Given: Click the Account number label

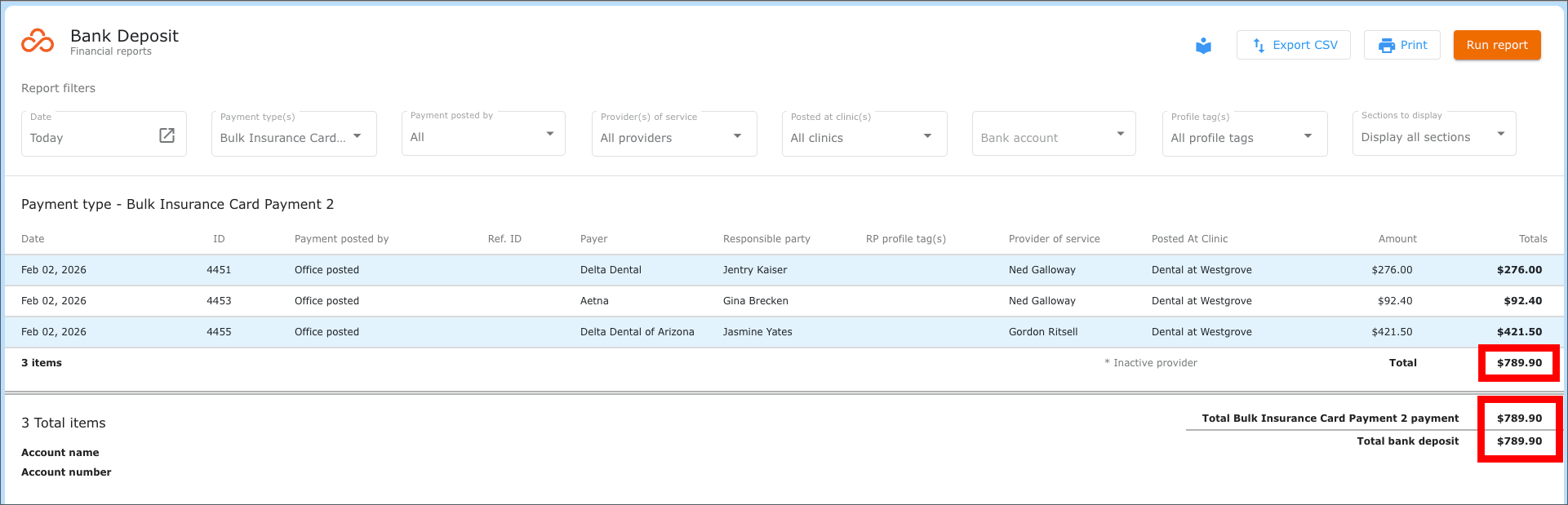Looking at the screenshot, I should click(x=66, y=472).
